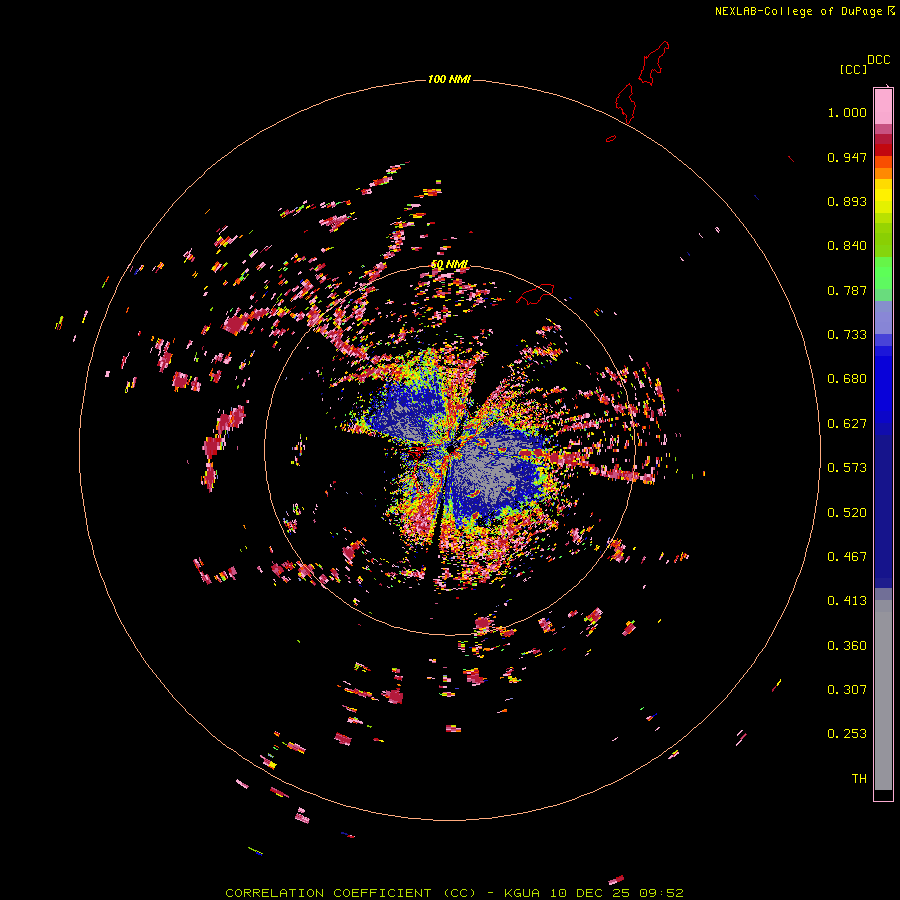Click the topmost red island outline
This screenshot has width=900, height=900.
tap(654, 63)
